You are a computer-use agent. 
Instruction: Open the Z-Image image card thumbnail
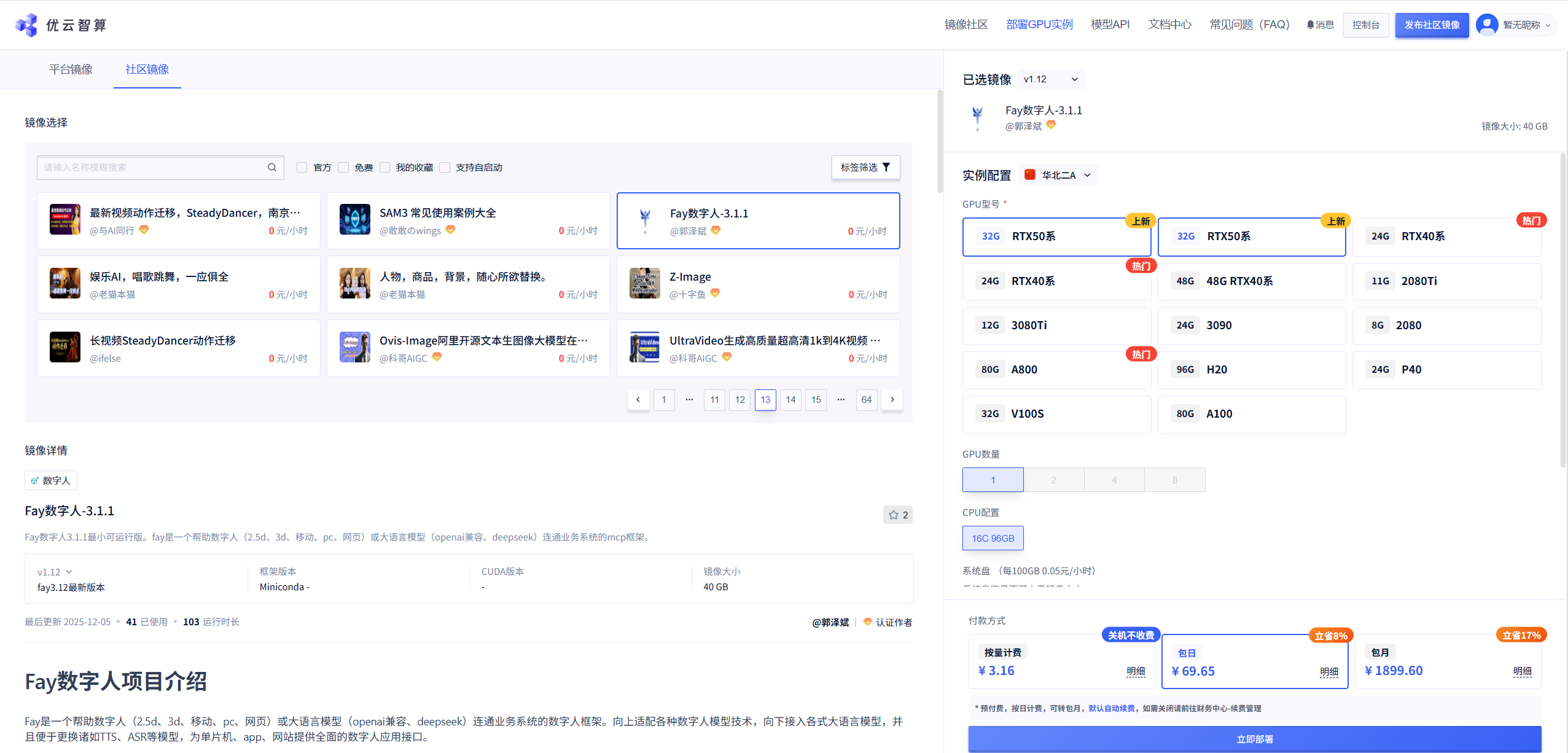pyautogui.click(x=644, y=283)
